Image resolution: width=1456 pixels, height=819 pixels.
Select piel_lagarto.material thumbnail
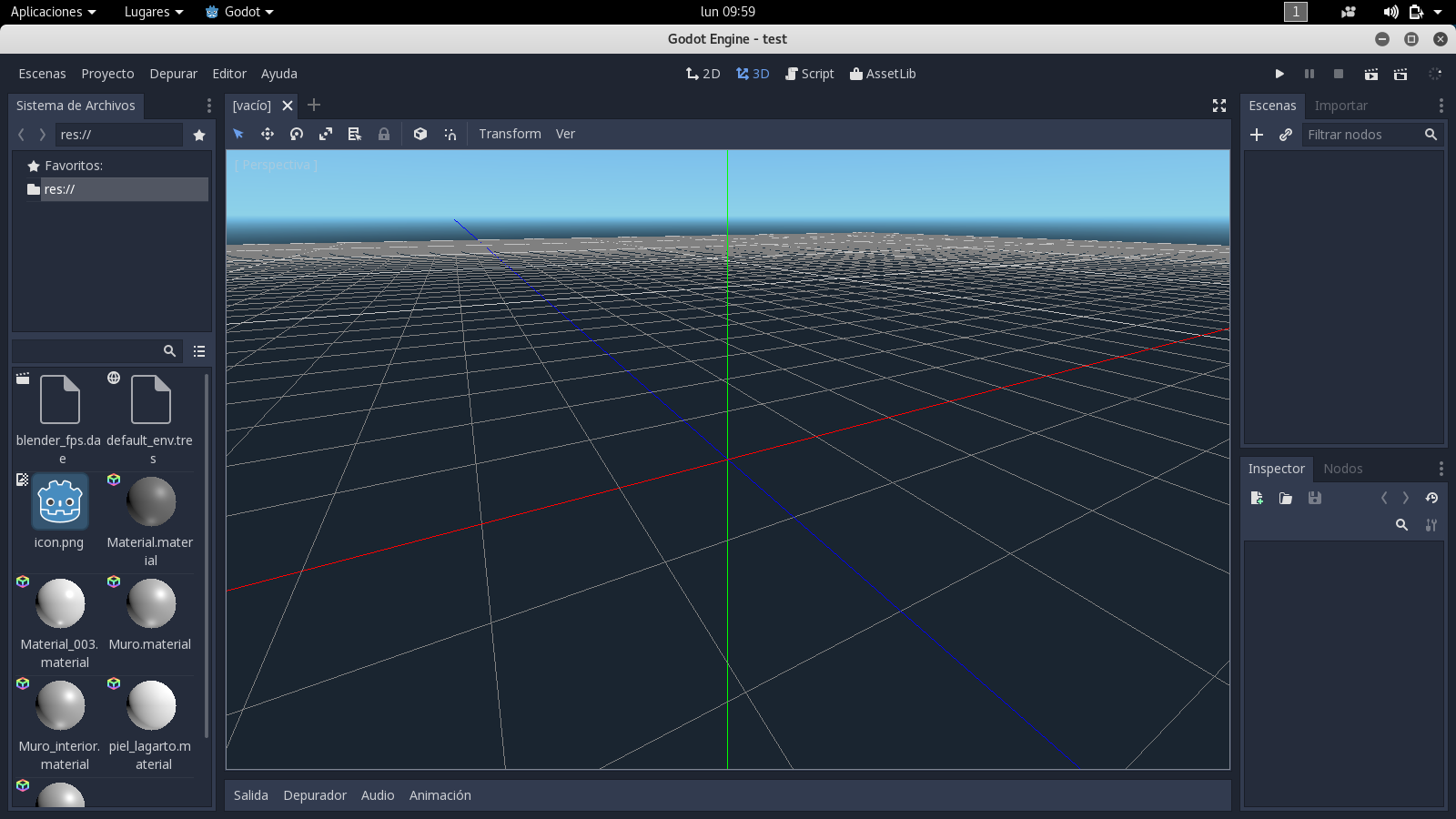coord(151,705)
